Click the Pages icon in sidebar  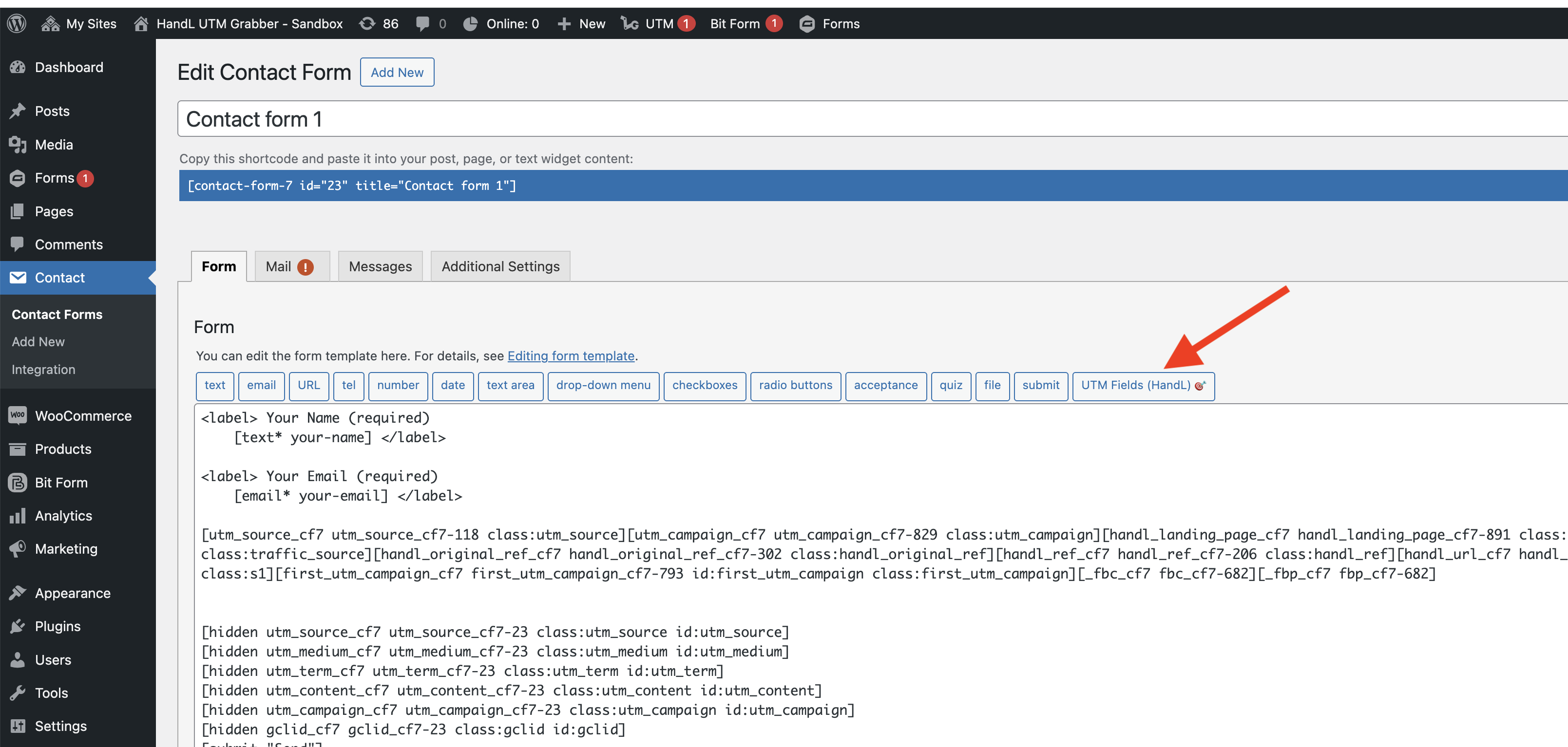coord(18,212)
